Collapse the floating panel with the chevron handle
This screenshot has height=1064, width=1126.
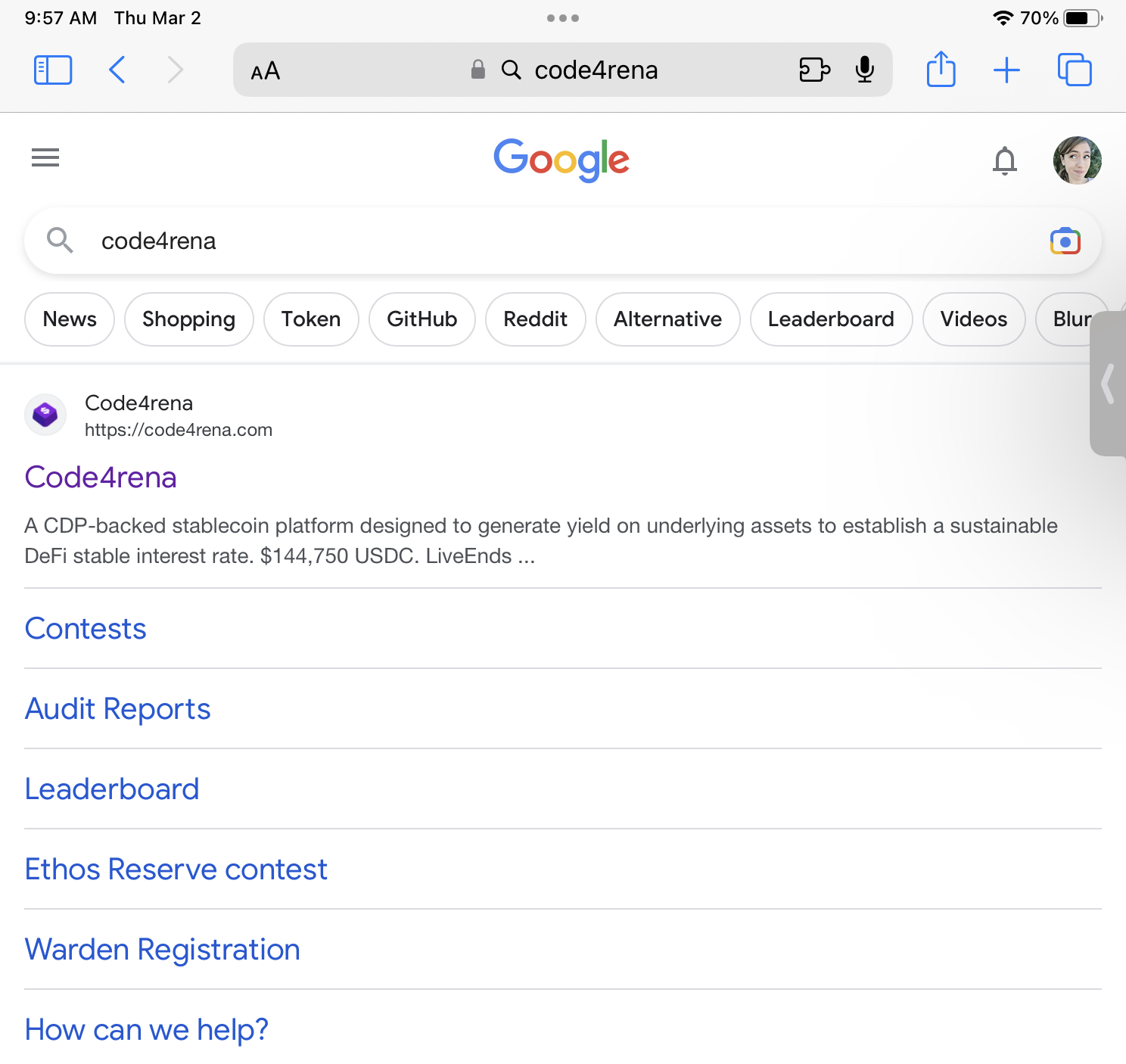pos(1107,384)
